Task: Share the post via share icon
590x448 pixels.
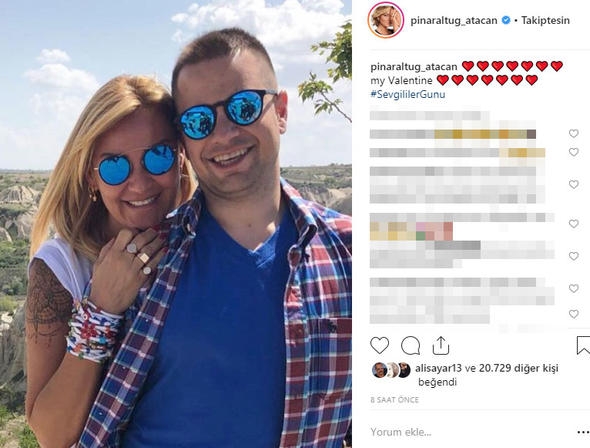Action: pos(441,345)
